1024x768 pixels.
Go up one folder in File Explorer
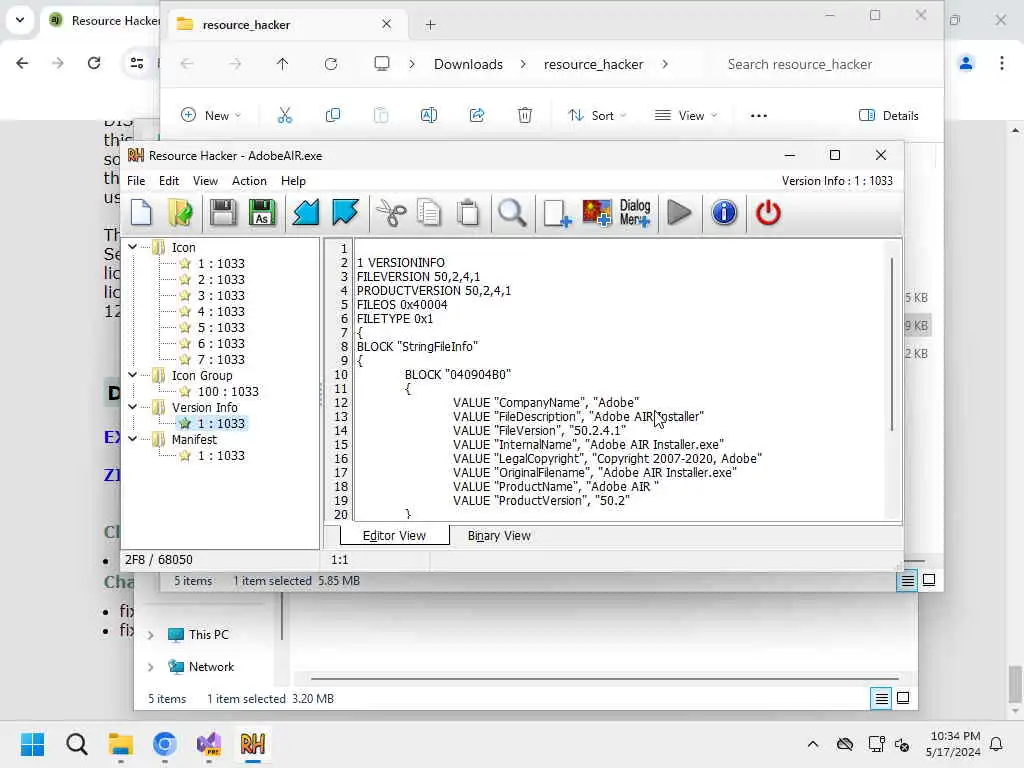click(x=282, y=64)
